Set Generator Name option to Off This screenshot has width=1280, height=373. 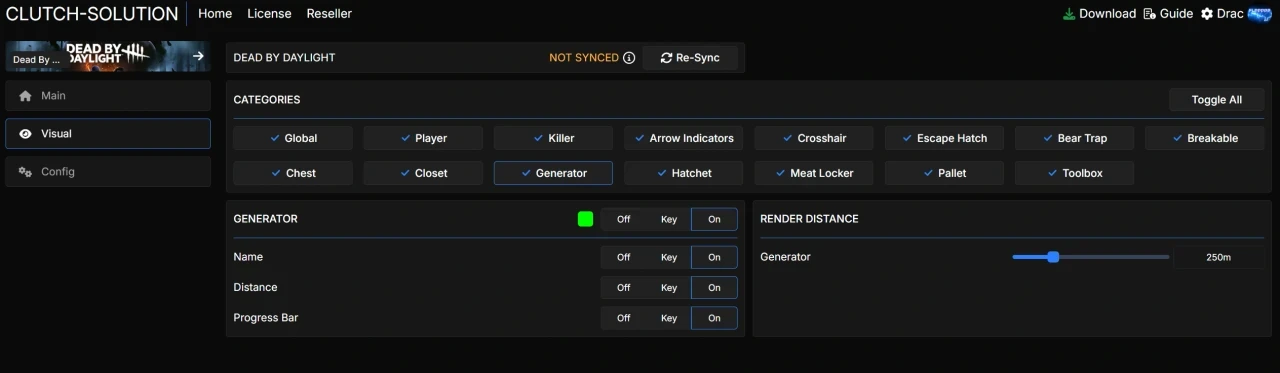tap(623, 257)
